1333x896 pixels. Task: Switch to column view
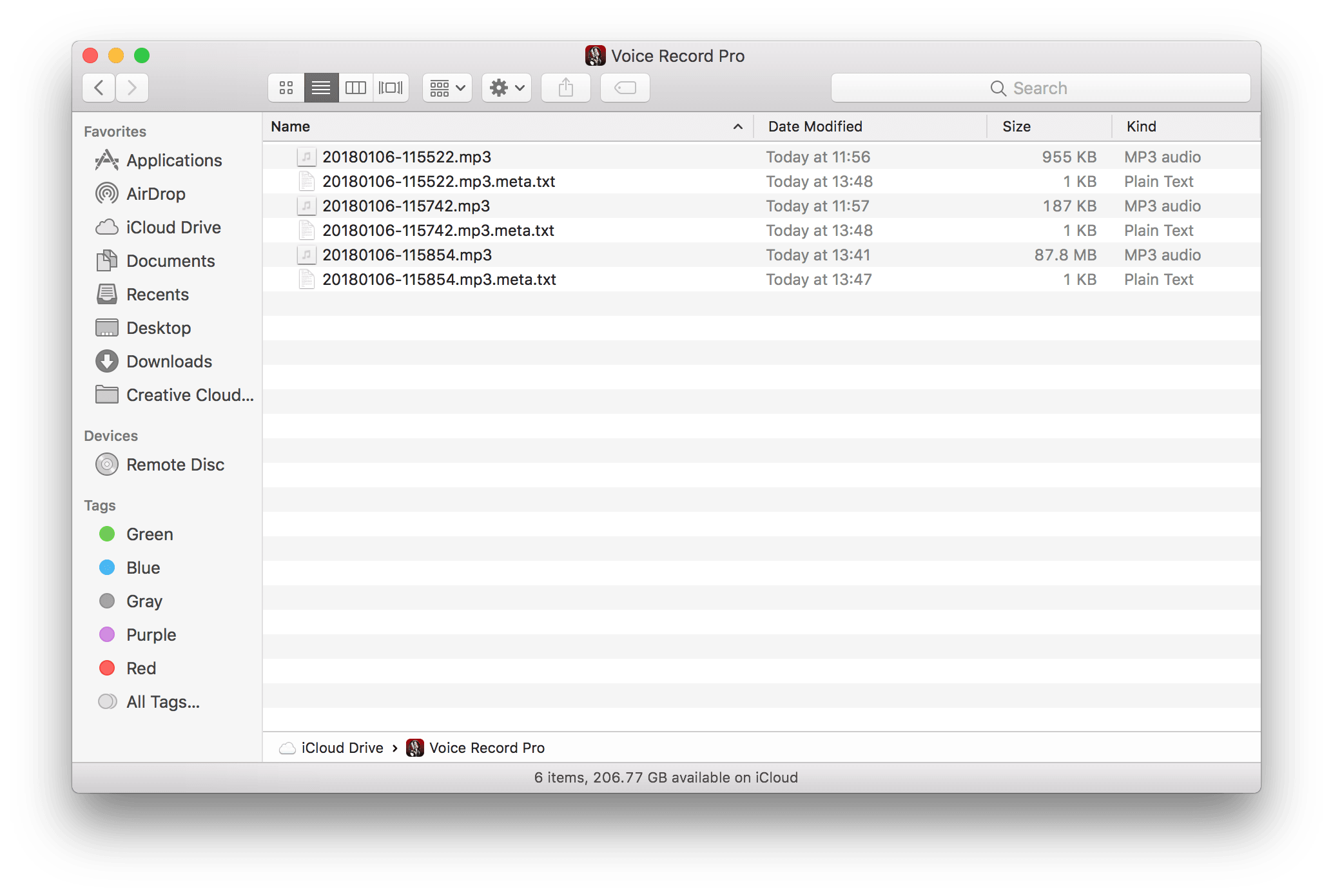click(356, 88)
